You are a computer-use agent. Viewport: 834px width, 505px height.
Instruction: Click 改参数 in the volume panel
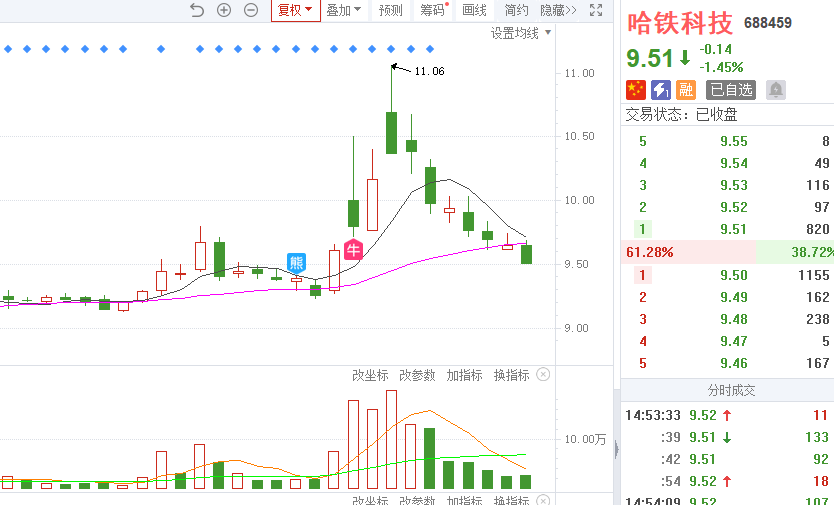pos(417,375)
